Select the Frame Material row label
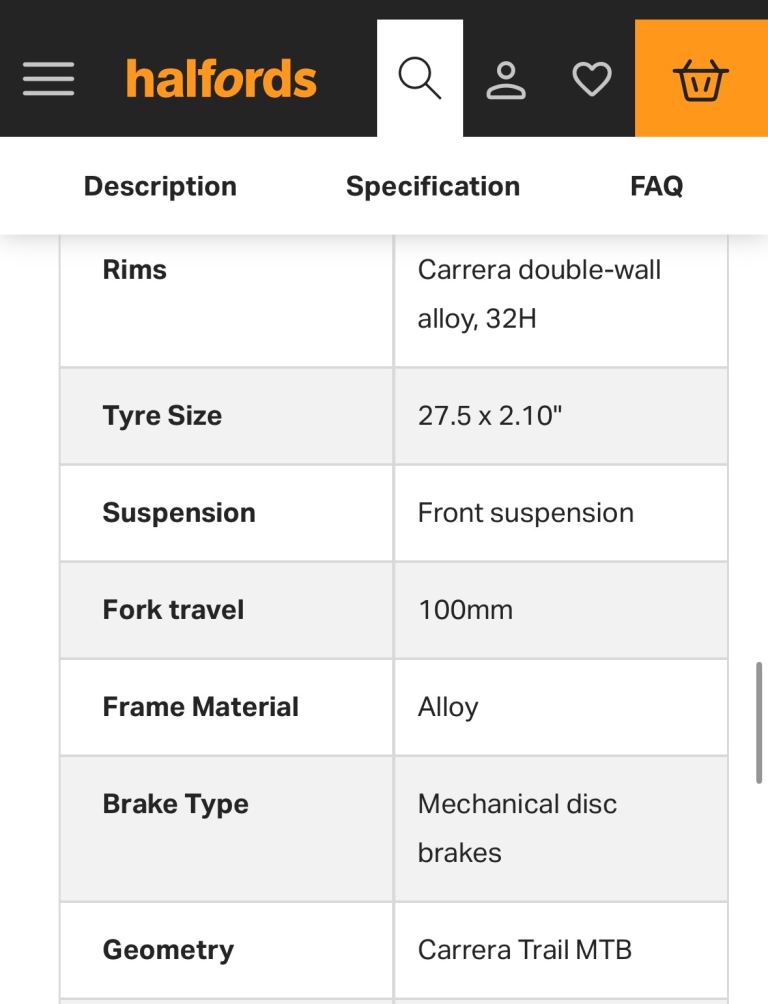The image size is (768, 1004). coord(201,707)
